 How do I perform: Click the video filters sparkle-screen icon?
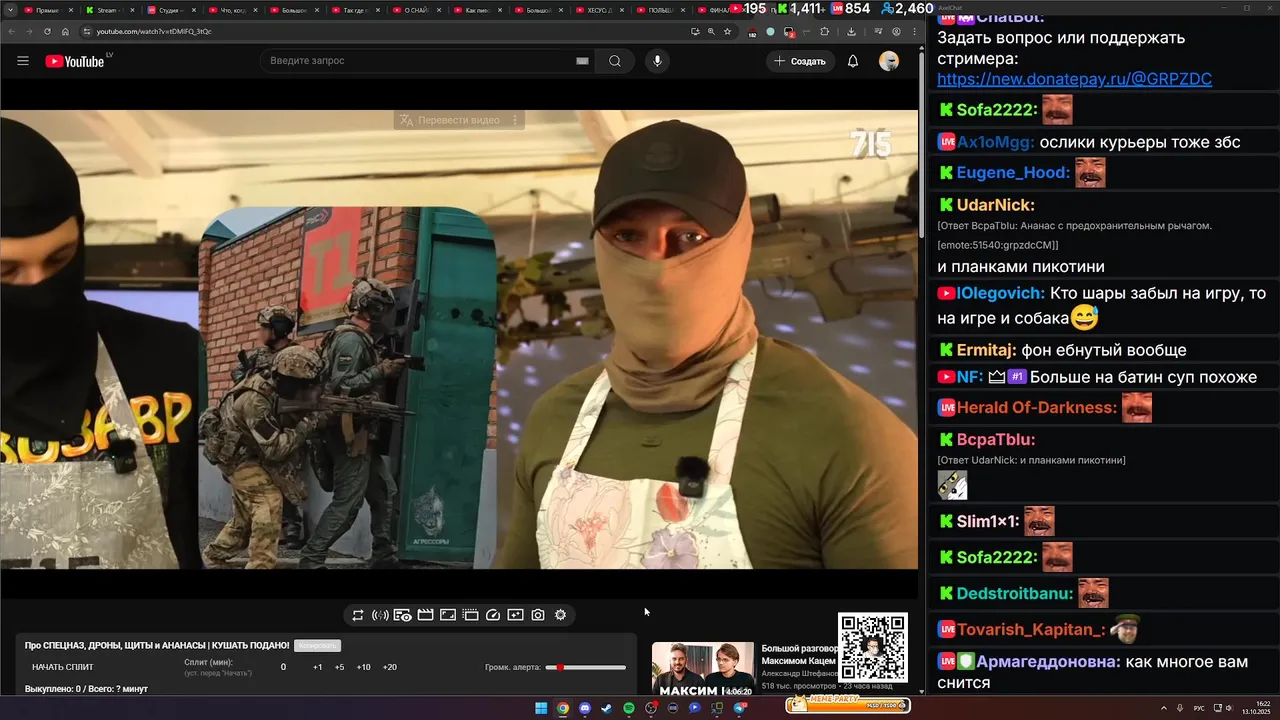coord(515,615)
